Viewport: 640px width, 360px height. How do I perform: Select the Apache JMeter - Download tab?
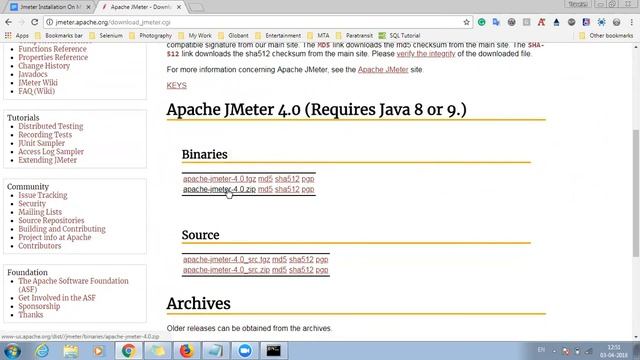[140, 7]
